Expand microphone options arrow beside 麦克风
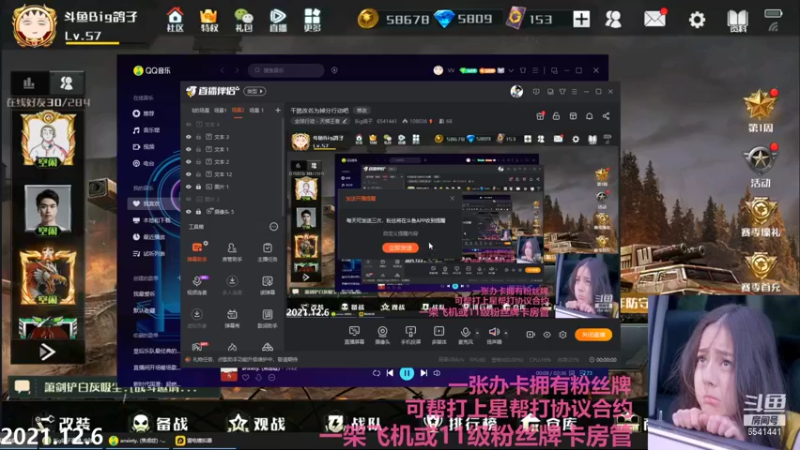The height and width of the screenshot is (450, 800). point(477,333)
